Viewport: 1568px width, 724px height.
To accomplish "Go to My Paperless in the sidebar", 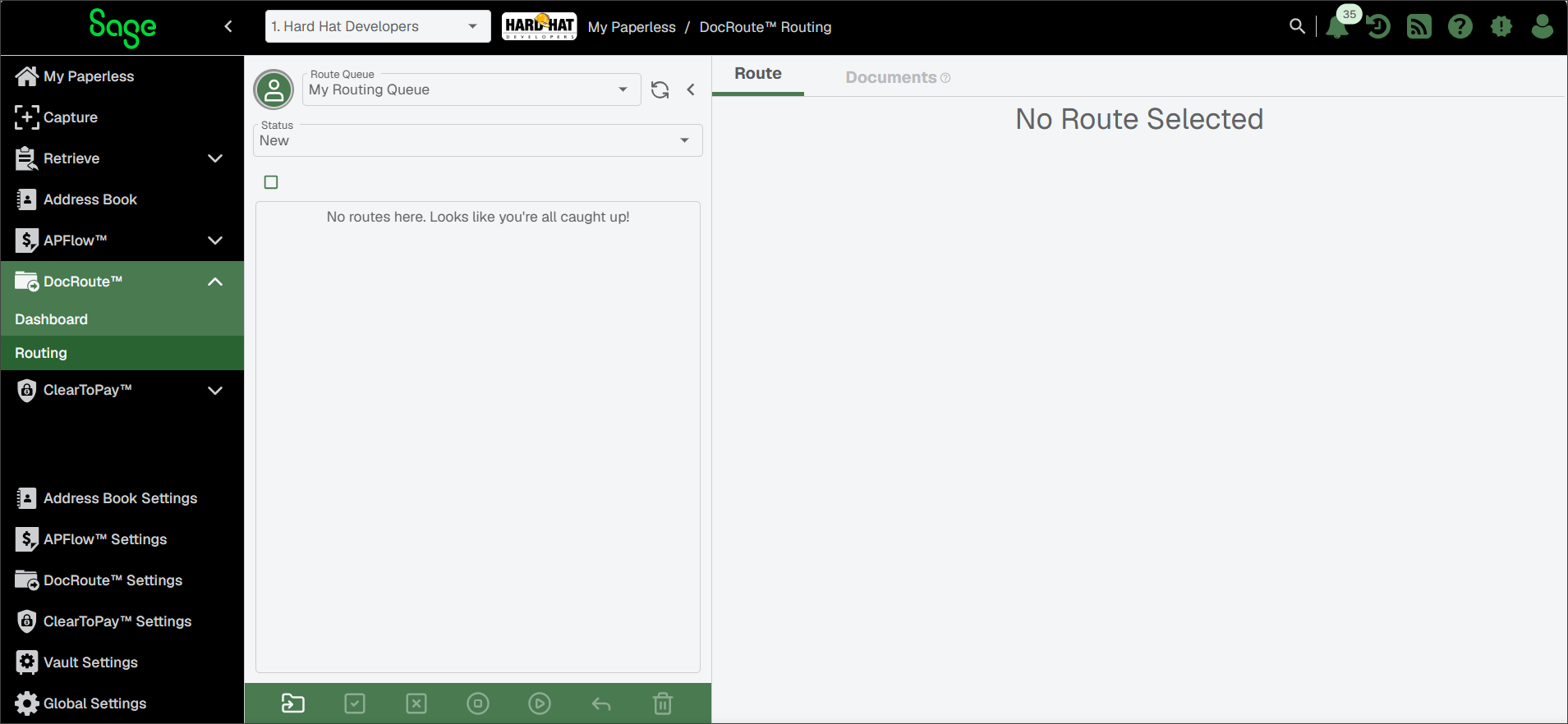I will coord(122,76).
